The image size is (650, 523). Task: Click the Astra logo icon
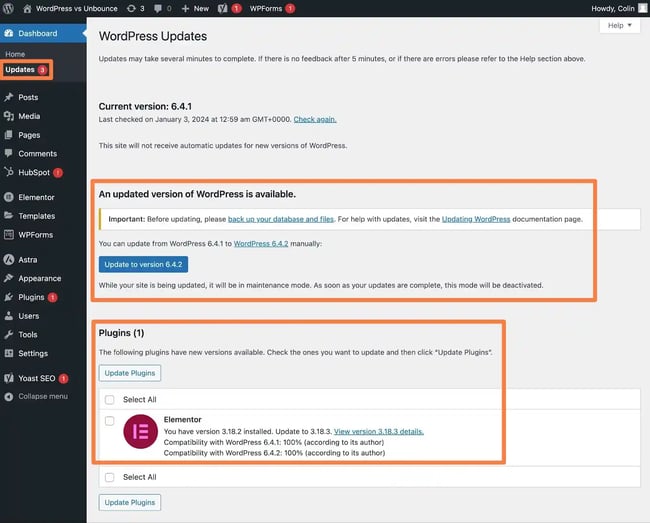point(9,259)
